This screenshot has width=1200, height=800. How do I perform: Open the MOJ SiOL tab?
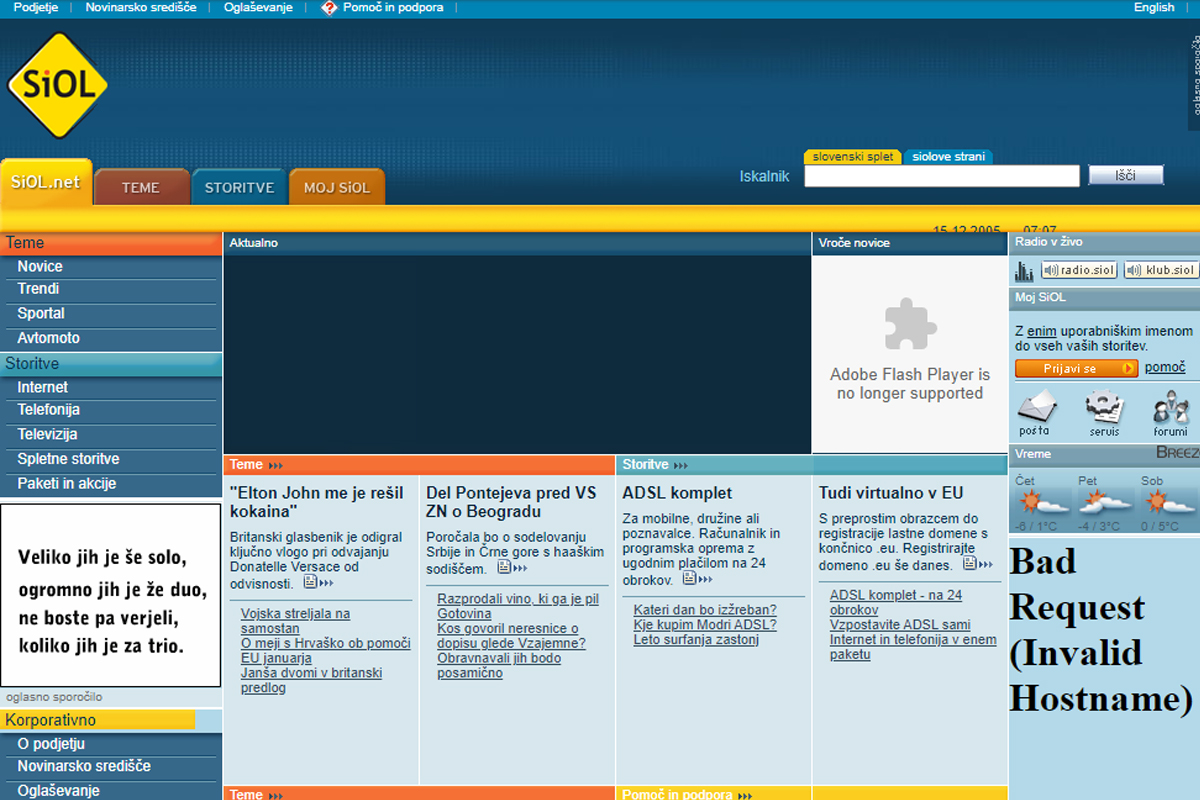tap(337, 187)
